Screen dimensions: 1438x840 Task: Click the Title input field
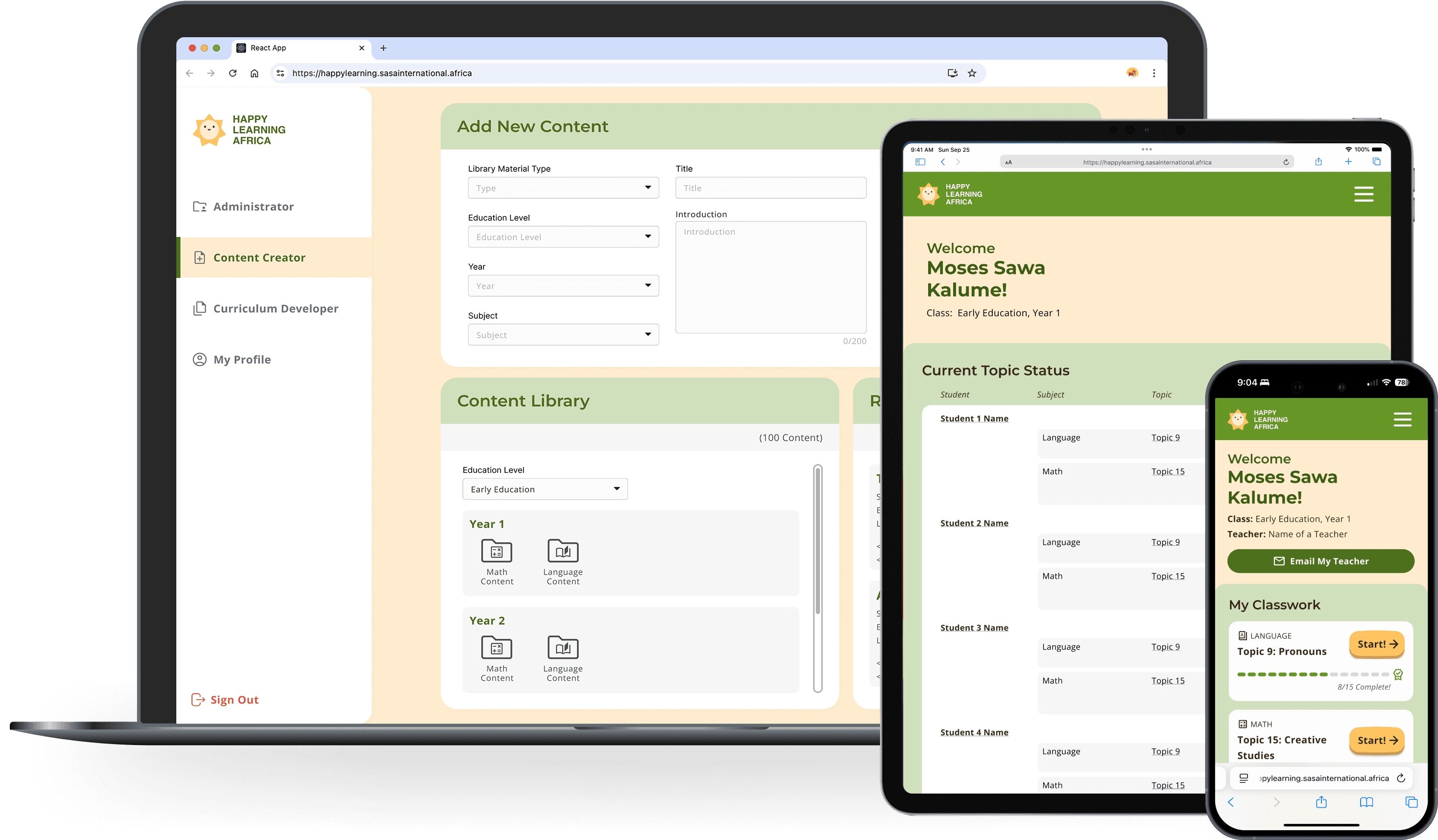tap(770, 187)
